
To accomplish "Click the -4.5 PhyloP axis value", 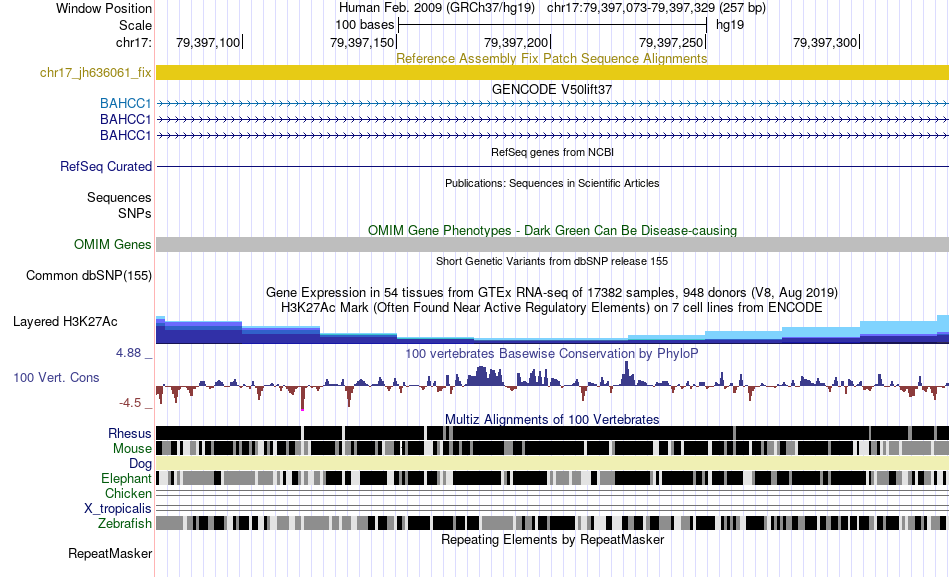I will pos(131,403).
